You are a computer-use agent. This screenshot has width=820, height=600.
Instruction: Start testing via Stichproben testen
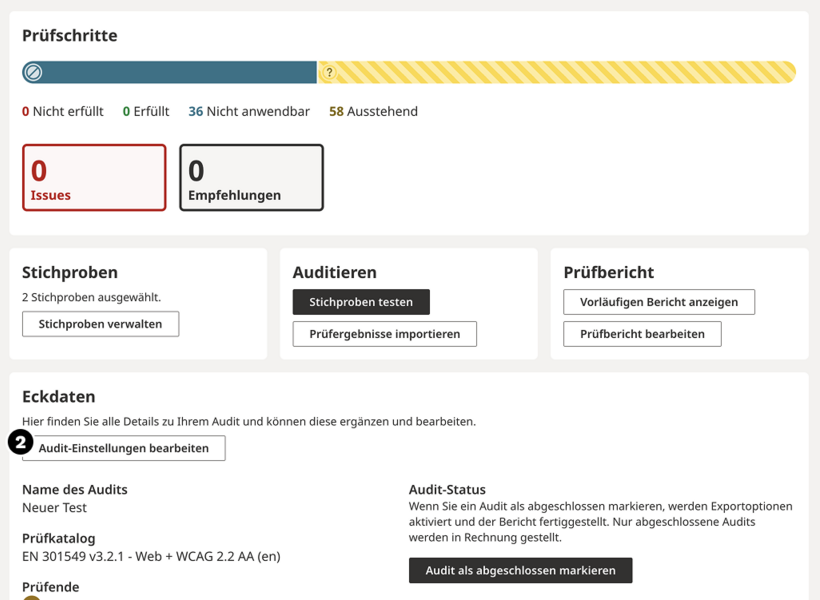tap(359, 301)
